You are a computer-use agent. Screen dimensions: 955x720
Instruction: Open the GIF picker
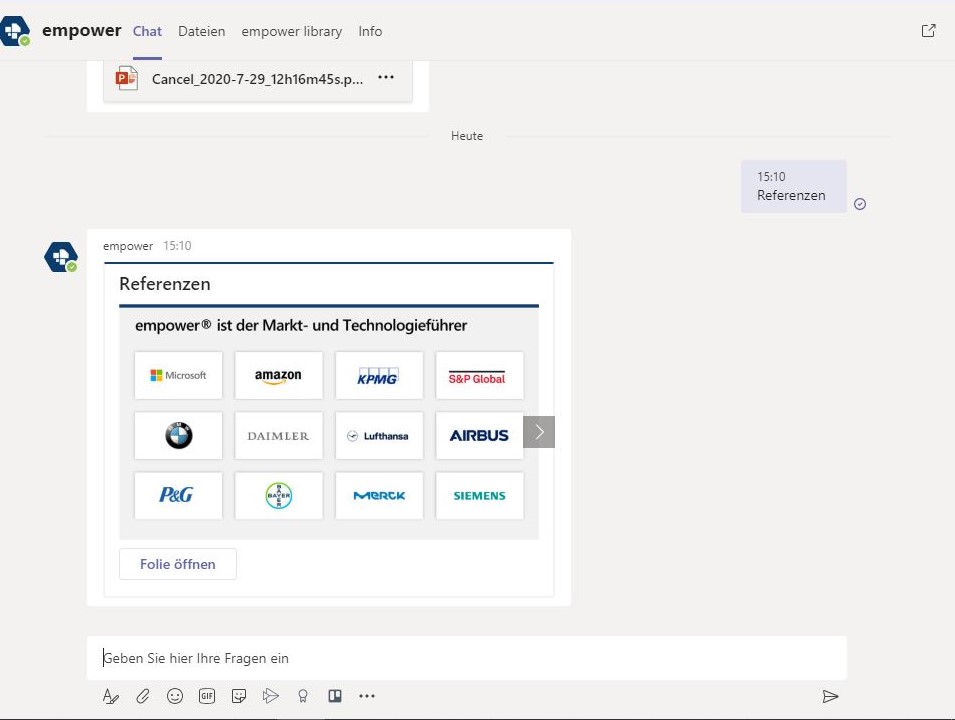point(207,696)
